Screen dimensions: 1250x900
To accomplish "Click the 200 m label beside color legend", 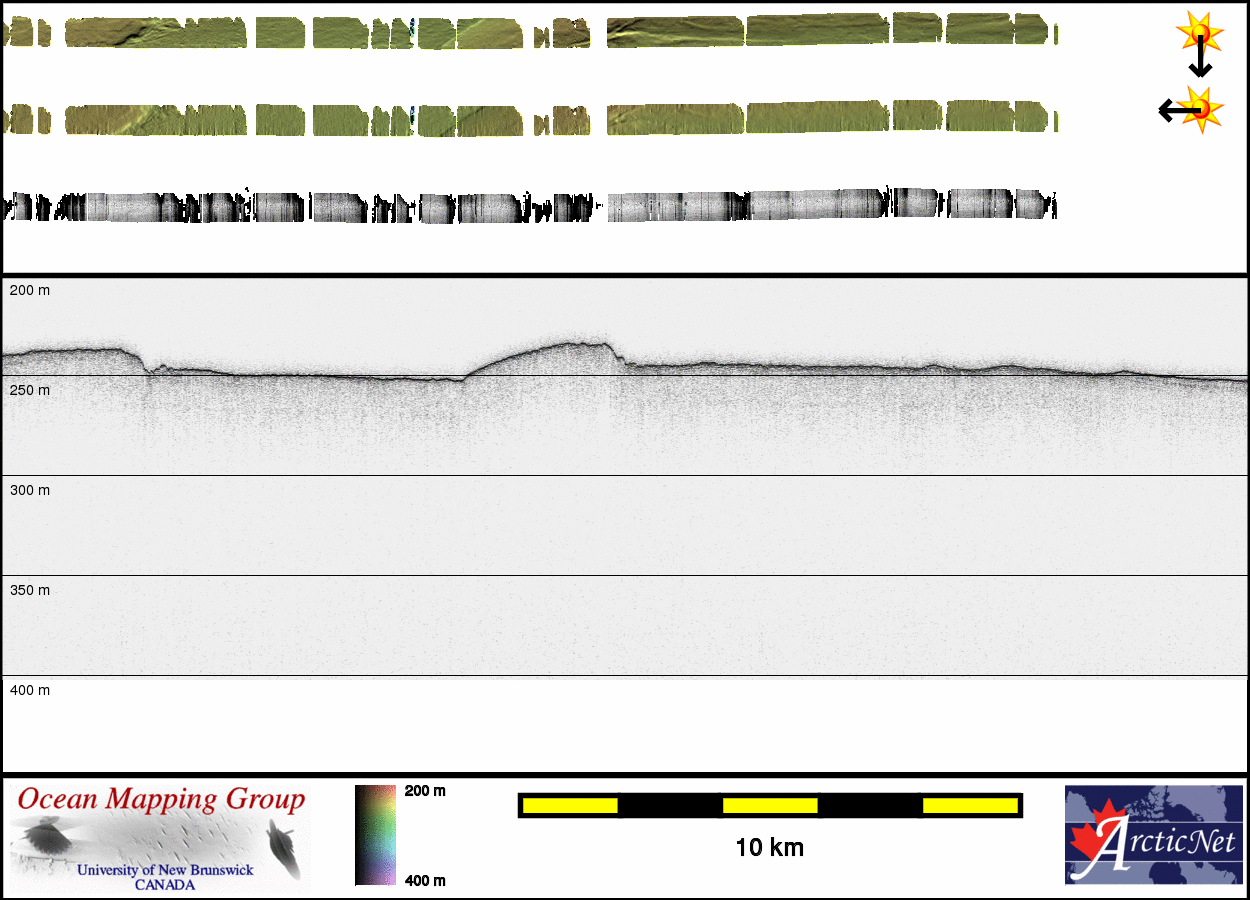I will (425, 791).
